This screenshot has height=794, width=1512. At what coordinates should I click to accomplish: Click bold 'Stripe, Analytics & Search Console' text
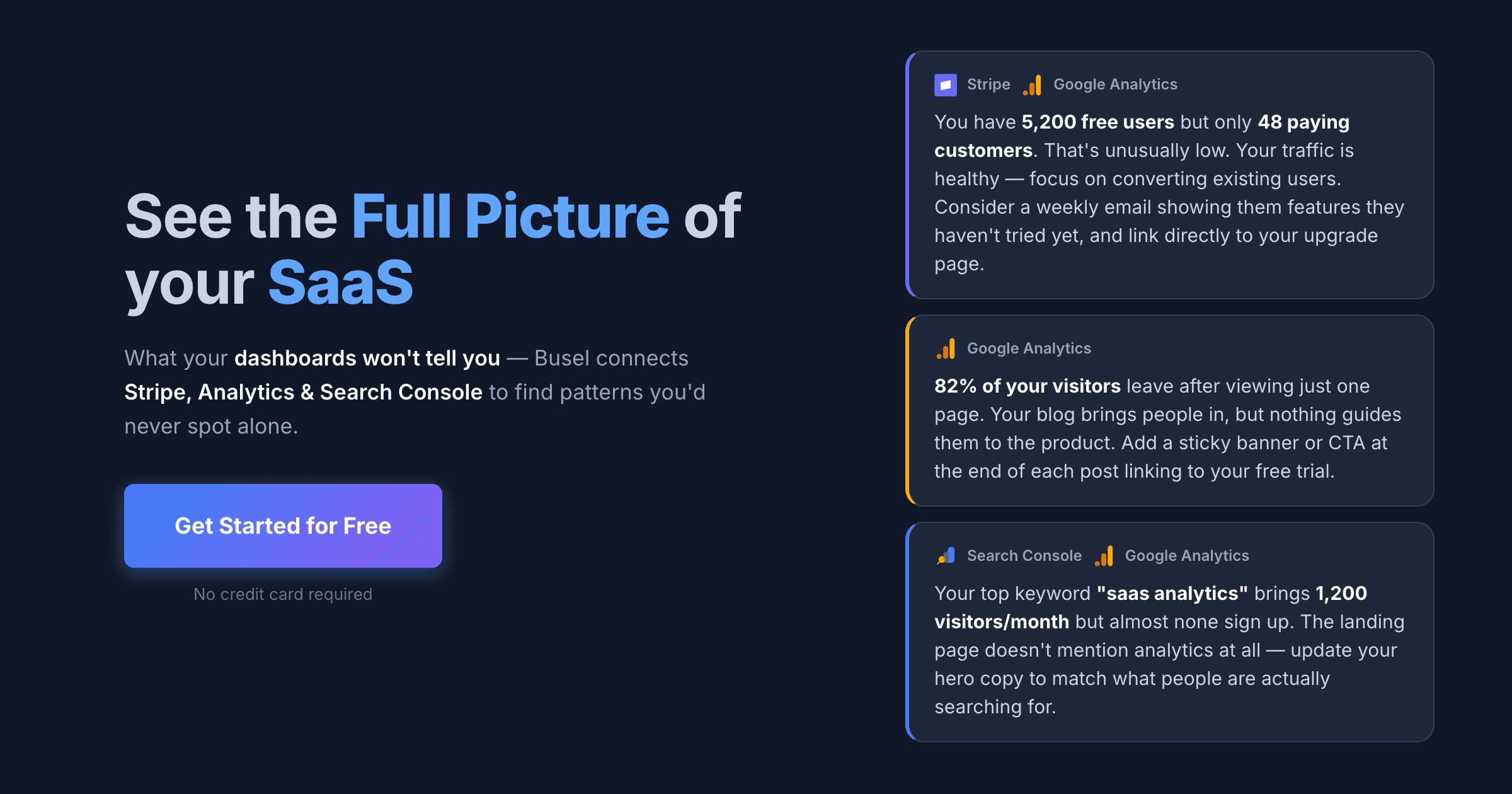point(303,393)
